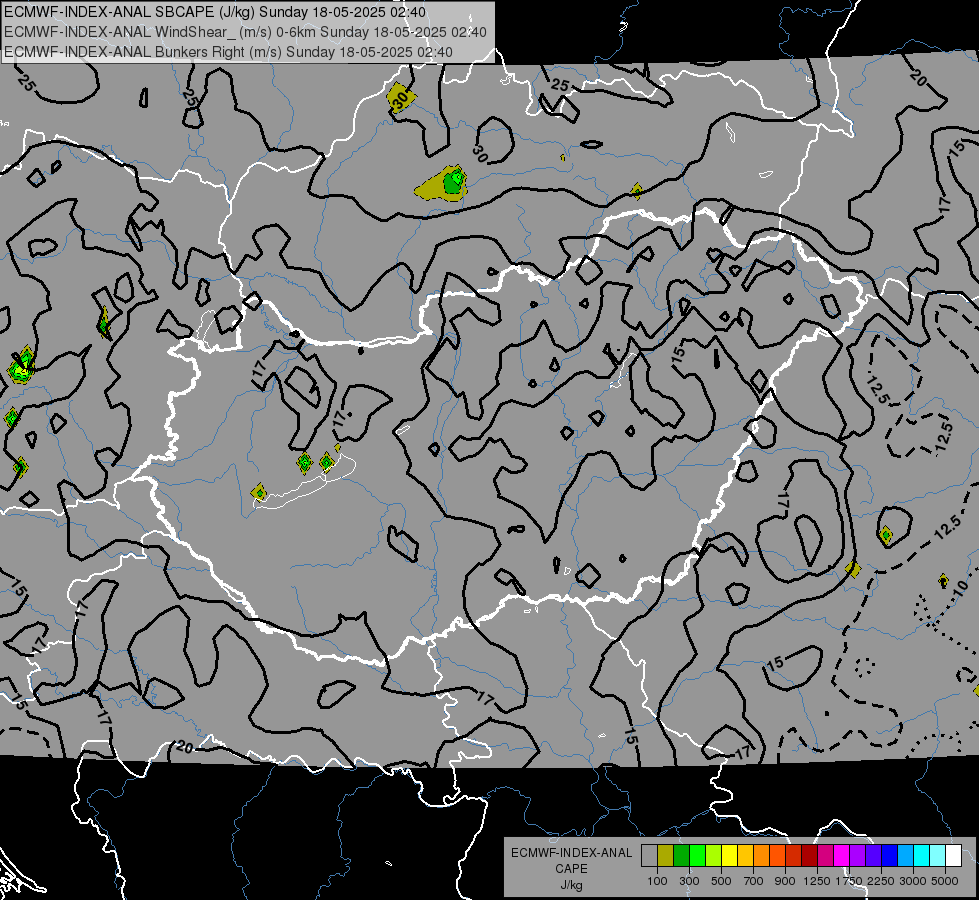Select the violet-indigo legend swatch before 2250

pyautogui.click(x=873, y=855)
